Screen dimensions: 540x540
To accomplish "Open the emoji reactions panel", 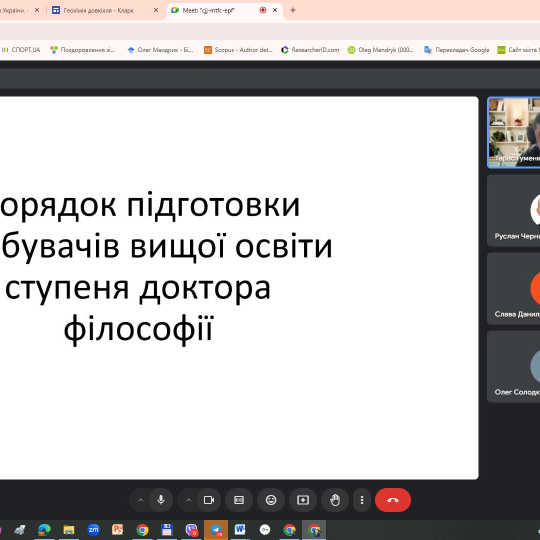I will pyautogui.click(x=271, y=500).
